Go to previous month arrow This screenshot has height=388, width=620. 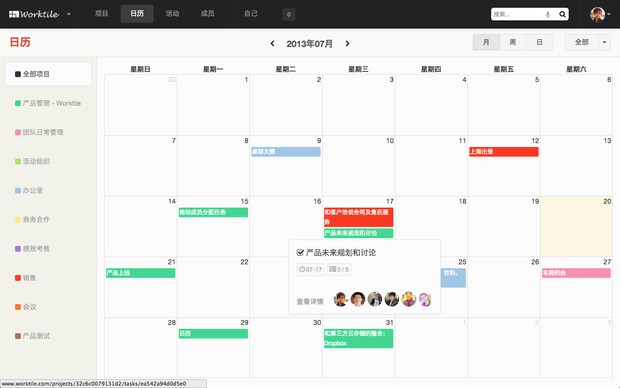click(x=272, y=44)
